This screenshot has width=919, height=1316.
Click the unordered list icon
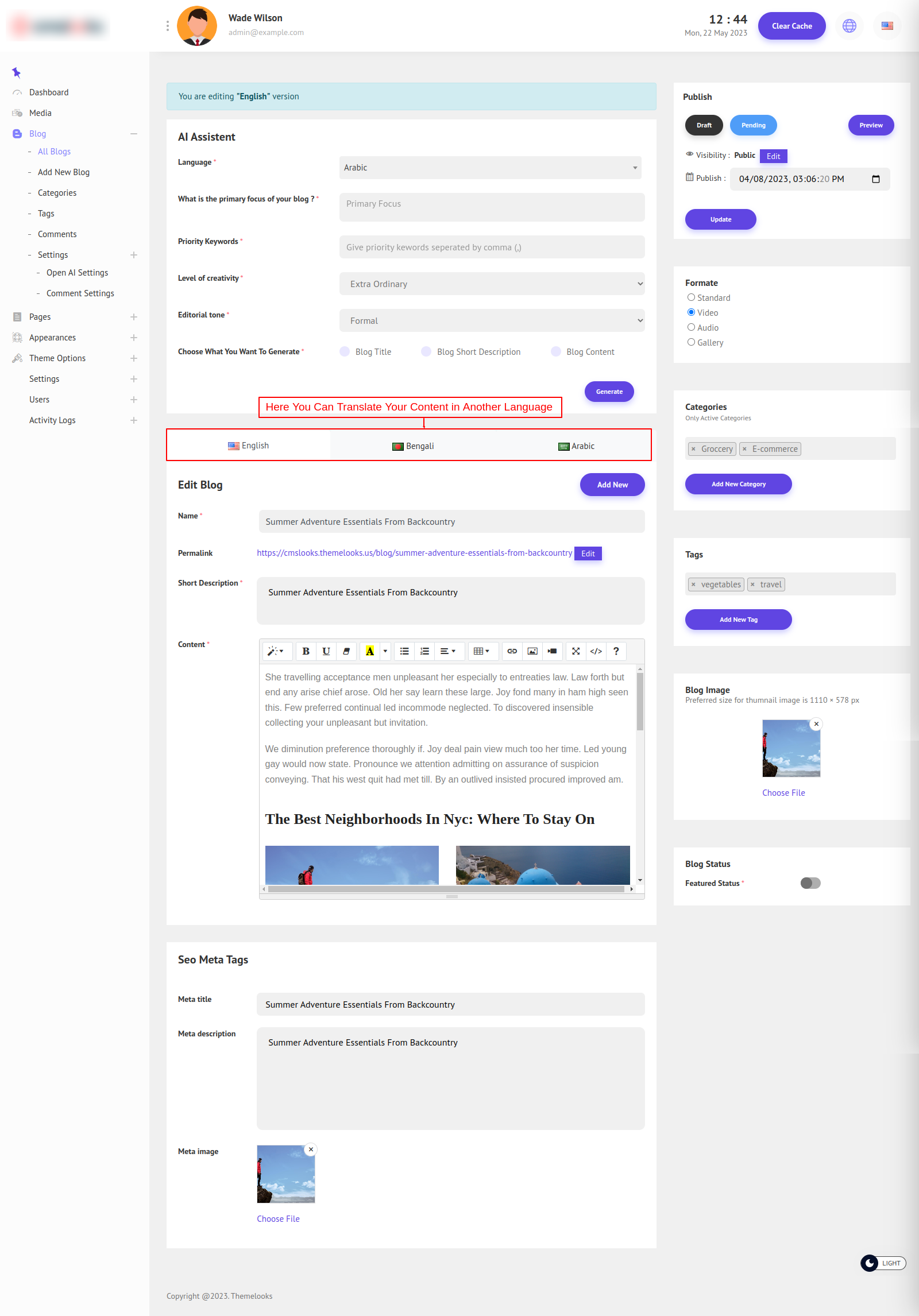click(404, 651)
